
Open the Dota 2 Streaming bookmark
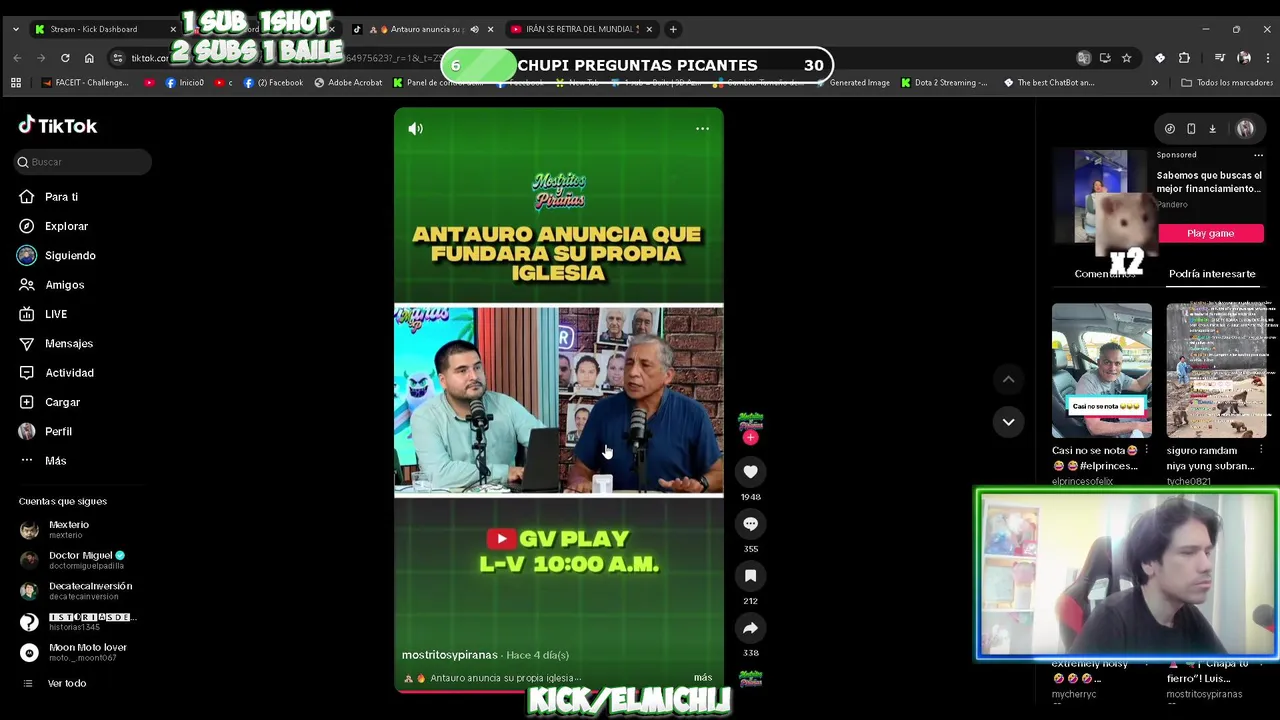[944, 83]
